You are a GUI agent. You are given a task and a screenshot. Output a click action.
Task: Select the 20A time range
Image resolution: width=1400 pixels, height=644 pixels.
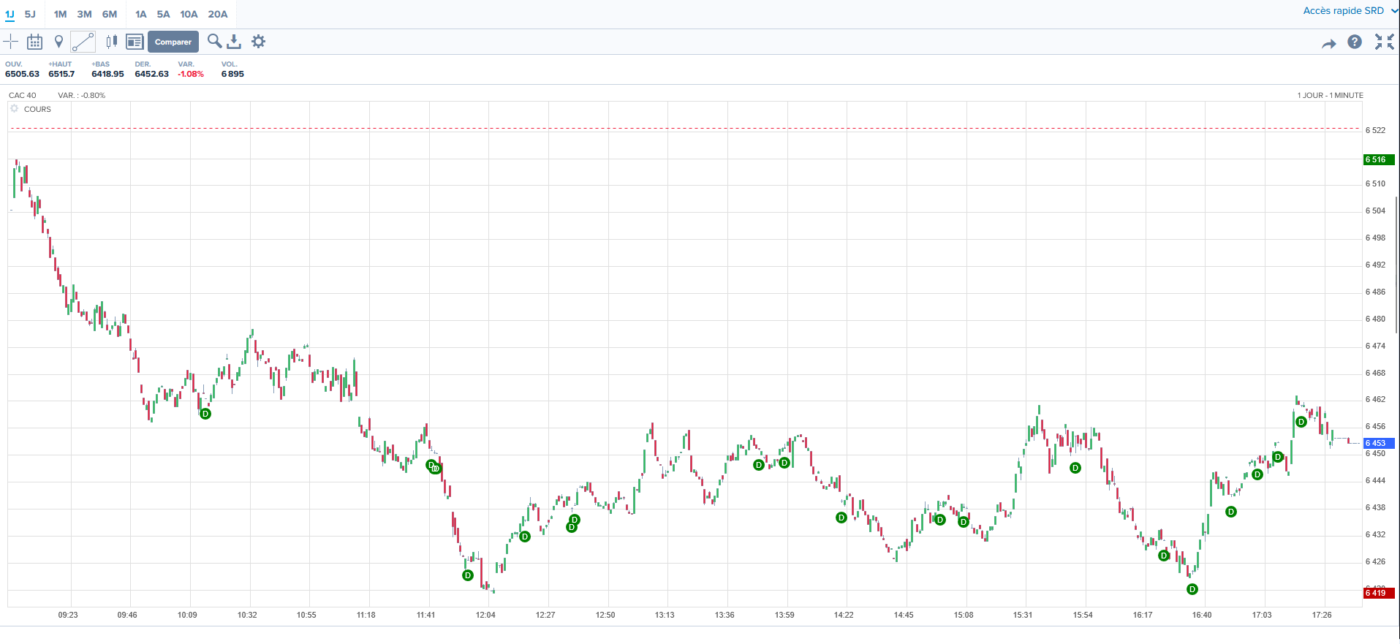tap(218, 14)
